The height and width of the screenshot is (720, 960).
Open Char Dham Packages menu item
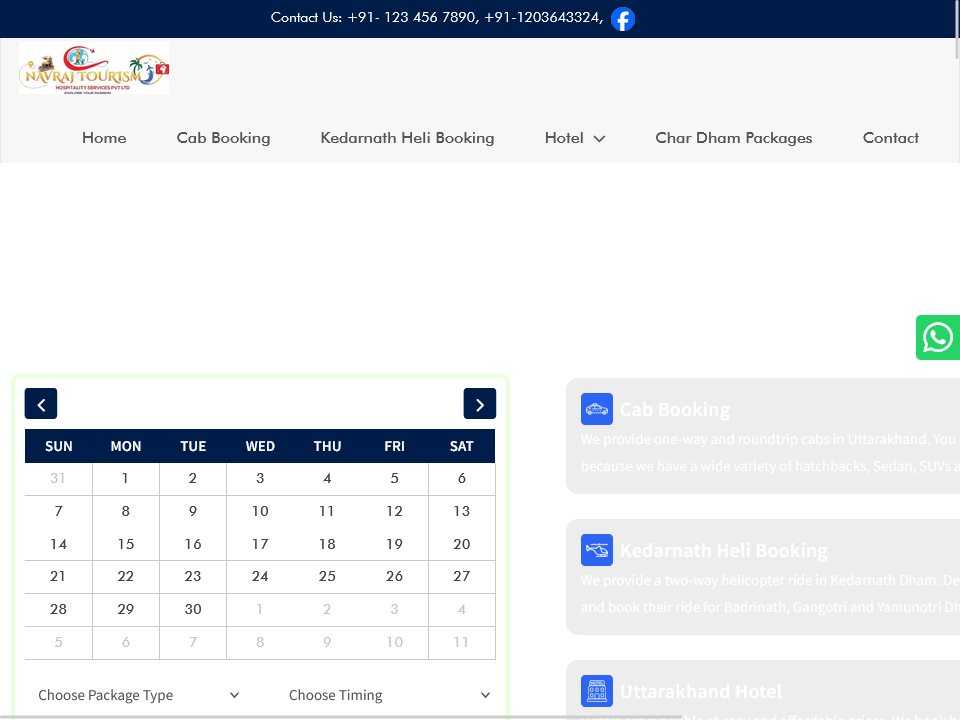(733, 138)
